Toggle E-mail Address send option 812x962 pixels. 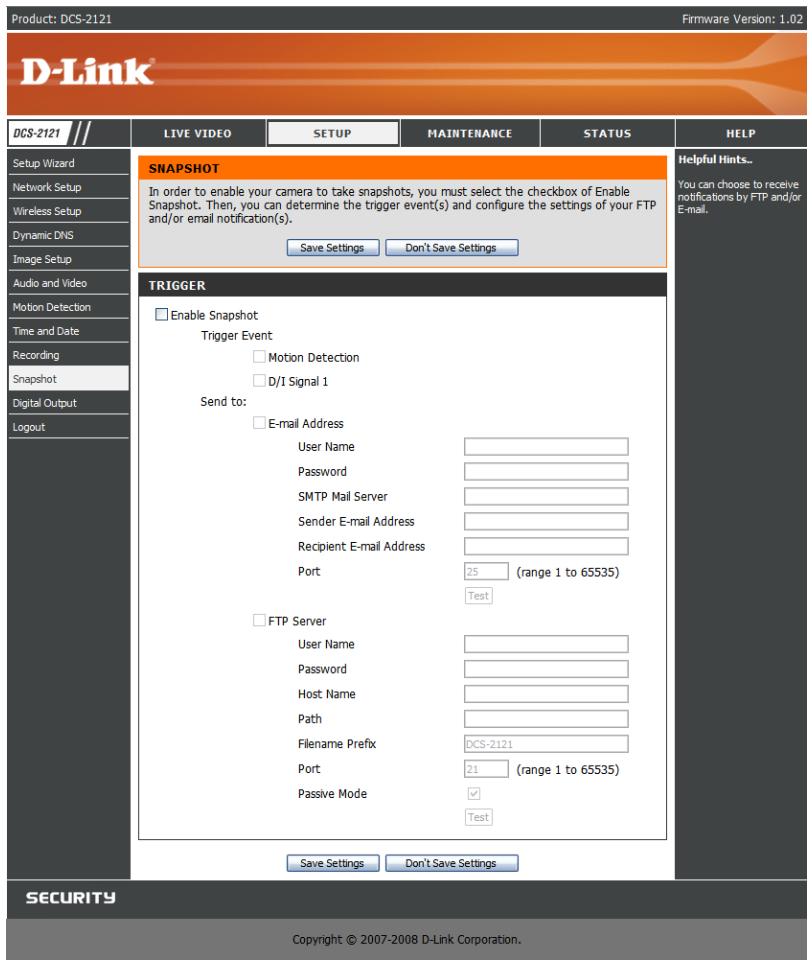pyautogui.click(x=259, y=423)
